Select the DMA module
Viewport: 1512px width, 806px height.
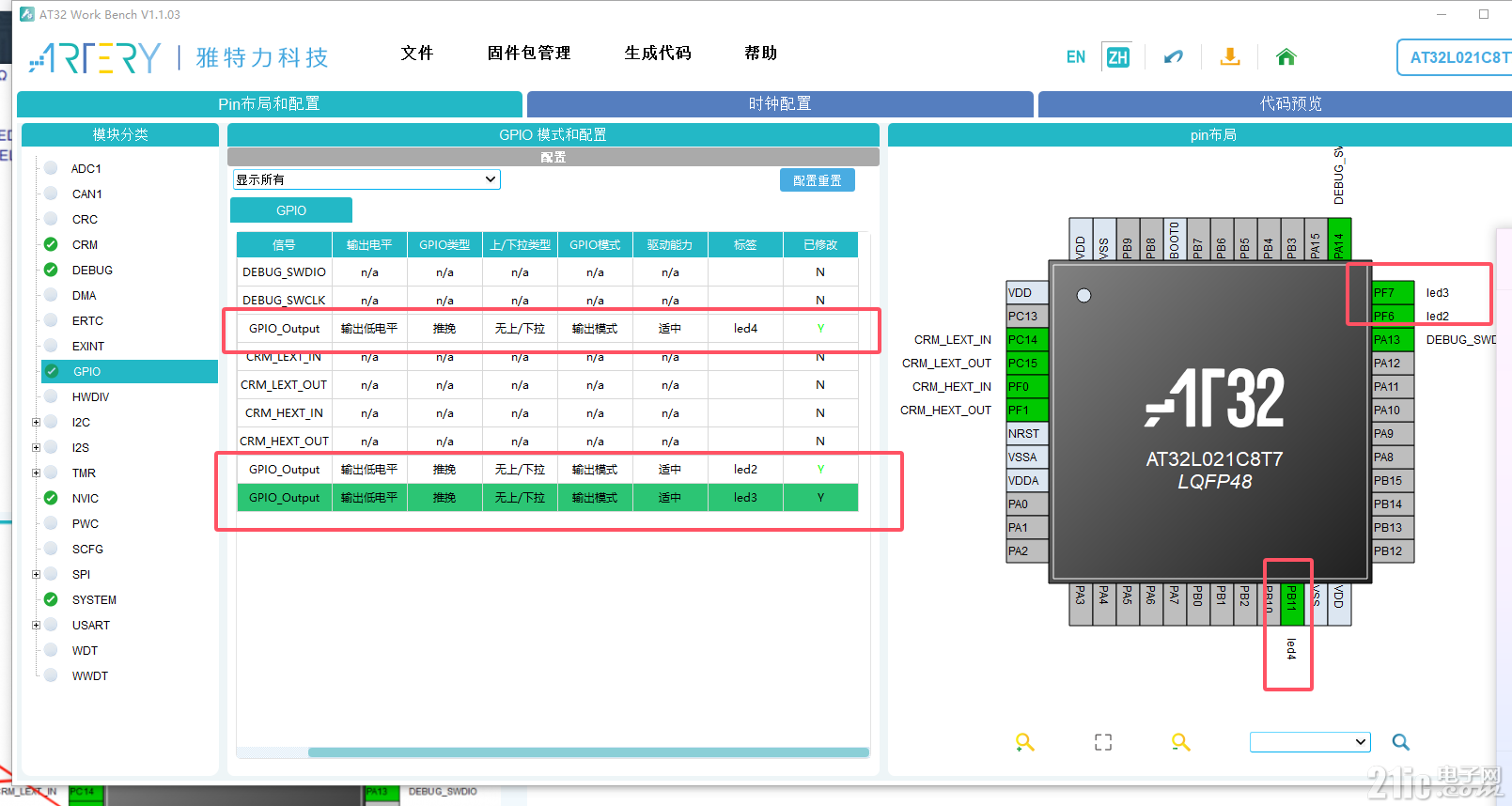pos(85,295)
